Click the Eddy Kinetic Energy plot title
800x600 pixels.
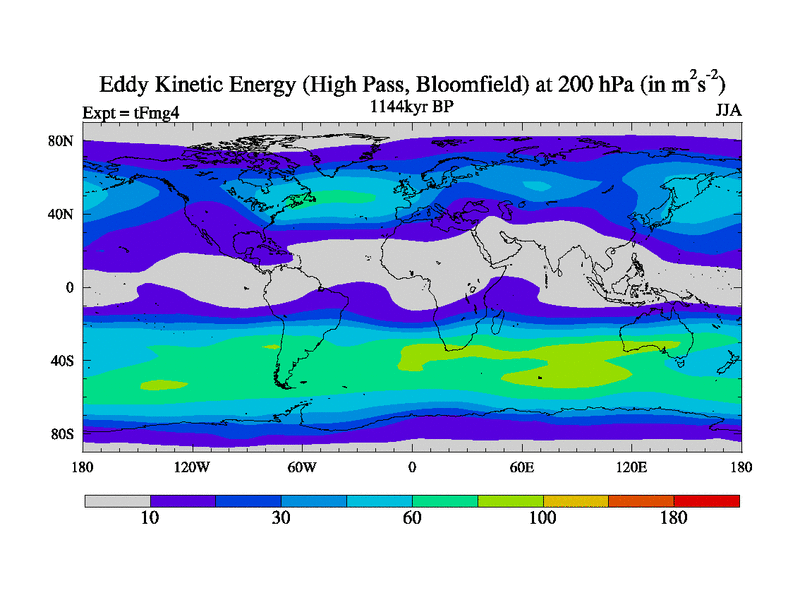click(411, 83)
